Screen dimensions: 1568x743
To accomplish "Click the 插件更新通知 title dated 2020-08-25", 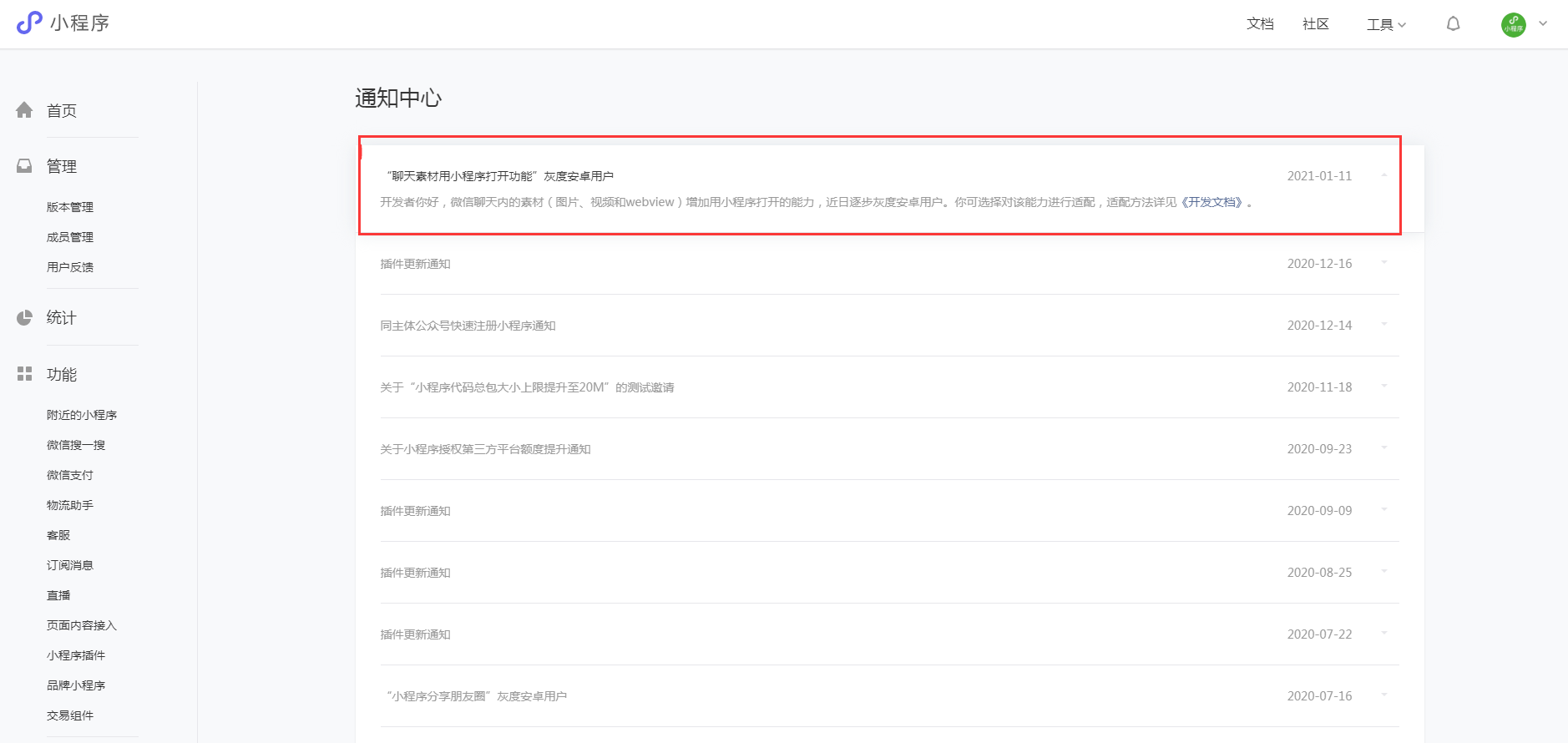I will (x=415, y=573).
